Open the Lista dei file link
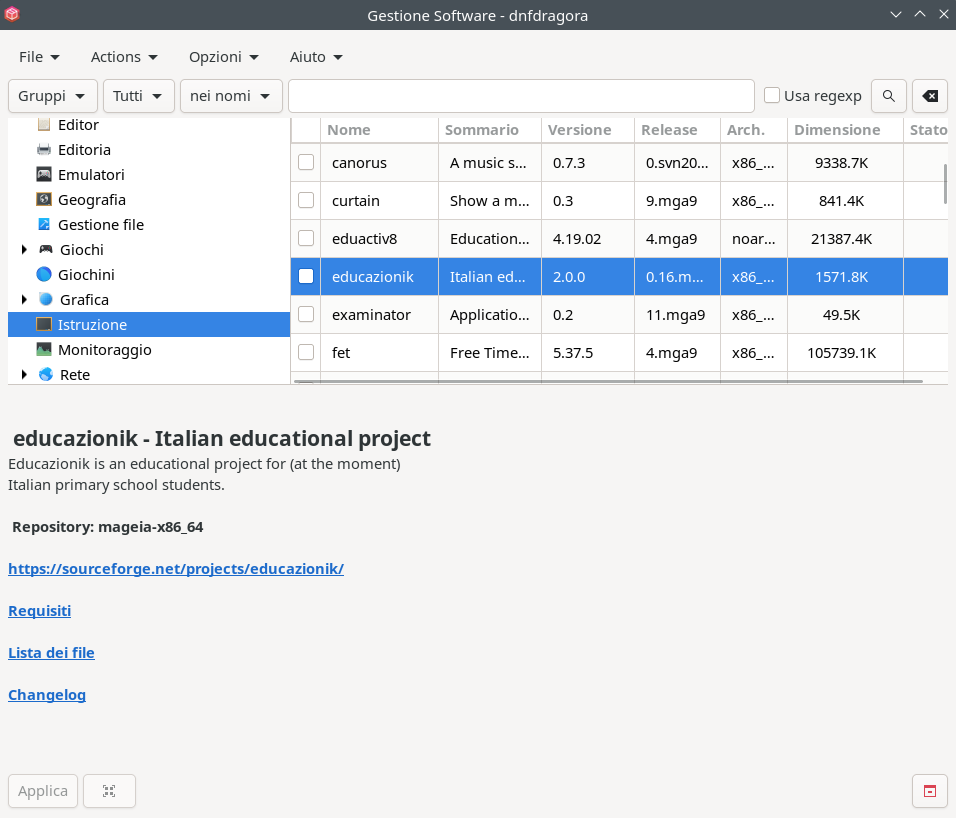956x818 pixels. click(x=51, y=653)
